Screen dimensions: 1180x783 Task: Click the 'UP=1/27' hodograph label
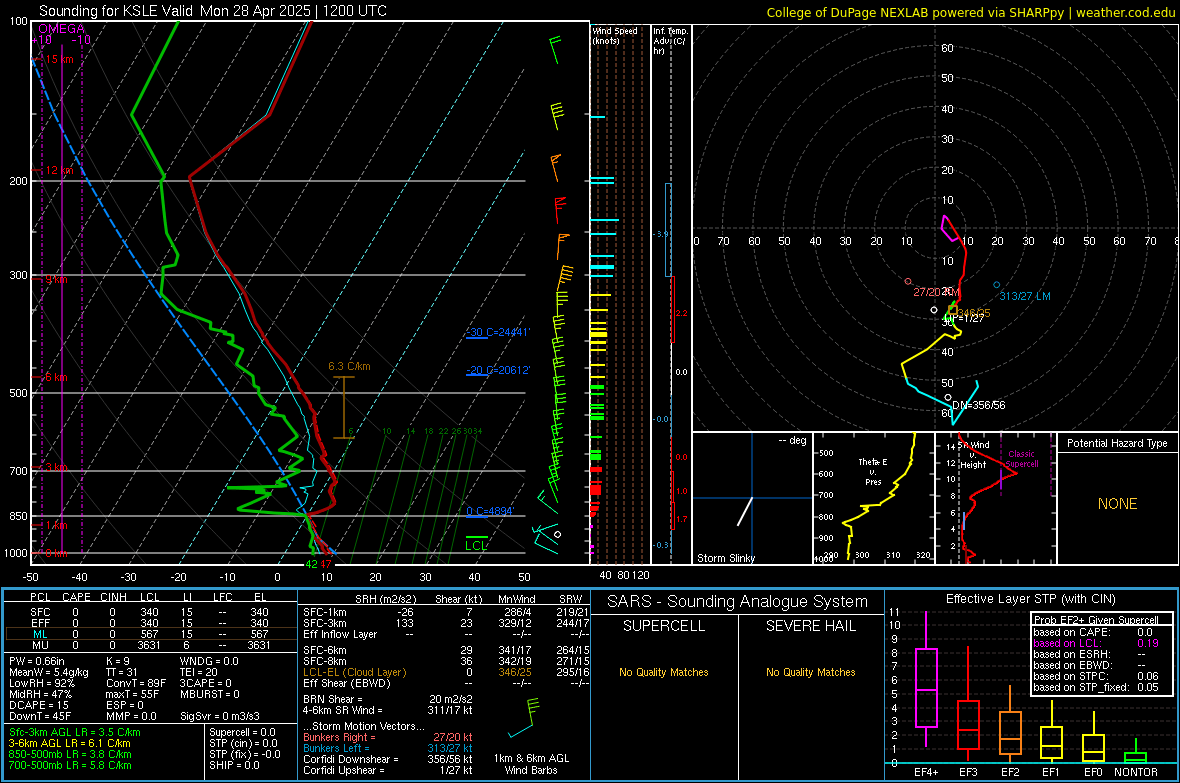(x=964, y=318)
